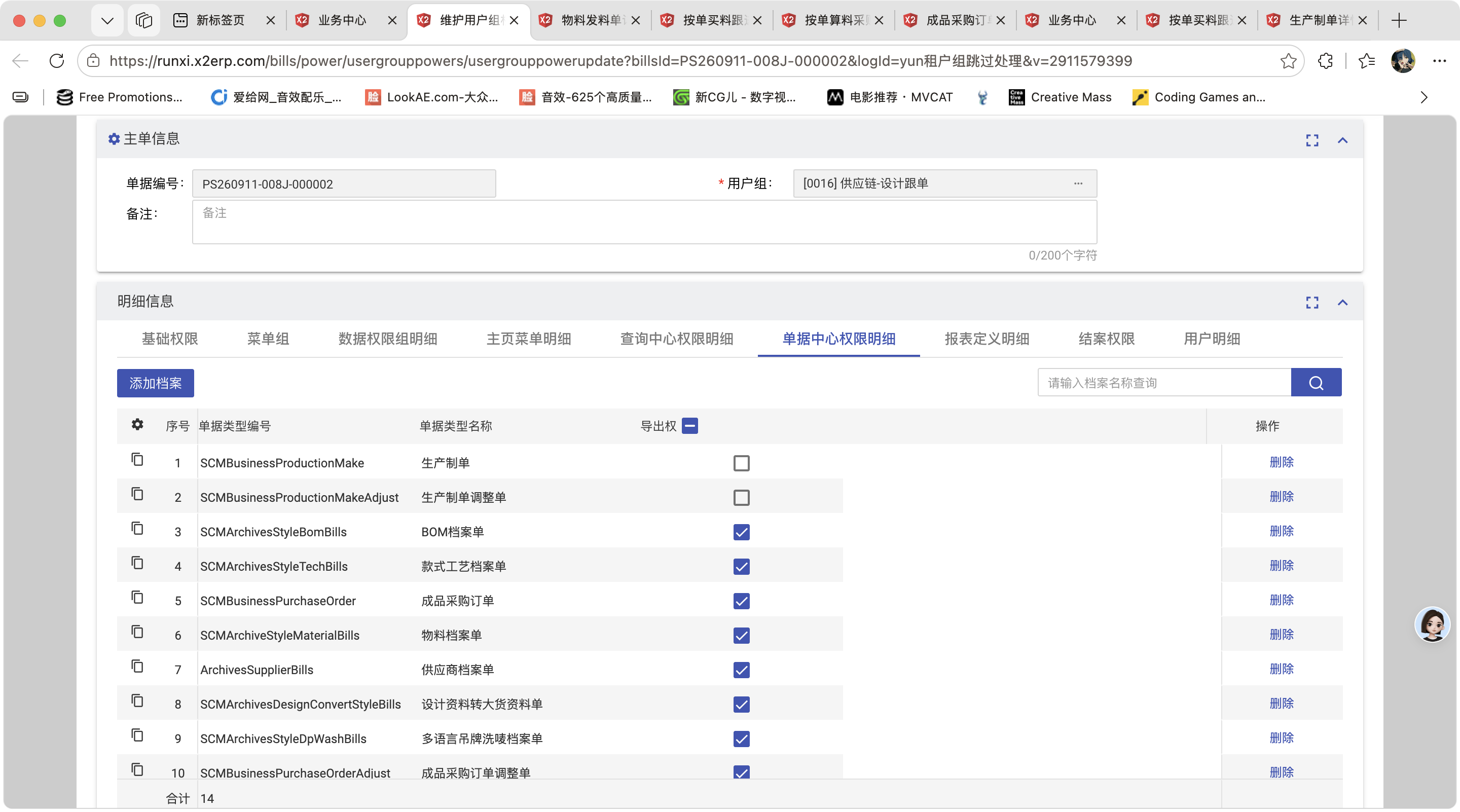The height and width of the screenshot is (812, 1460).
Task: Switch to the 物料发料单 browser tab
Action: [590, 20]
